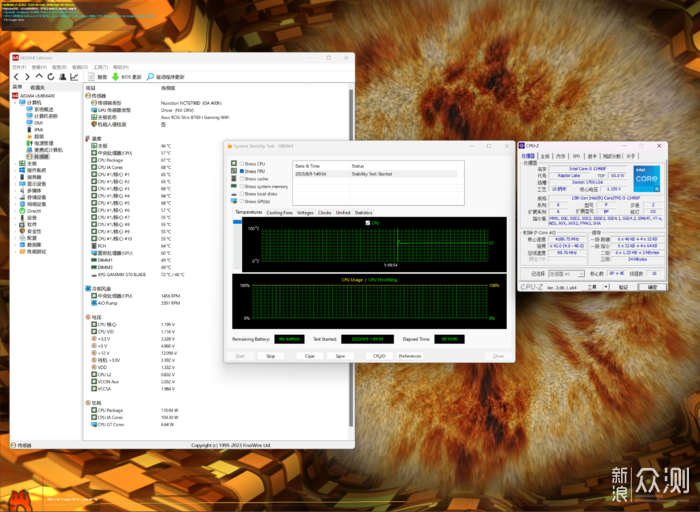
Task: Click the sensor icon in AIDA64 status bar
Action: coord(13,445)
